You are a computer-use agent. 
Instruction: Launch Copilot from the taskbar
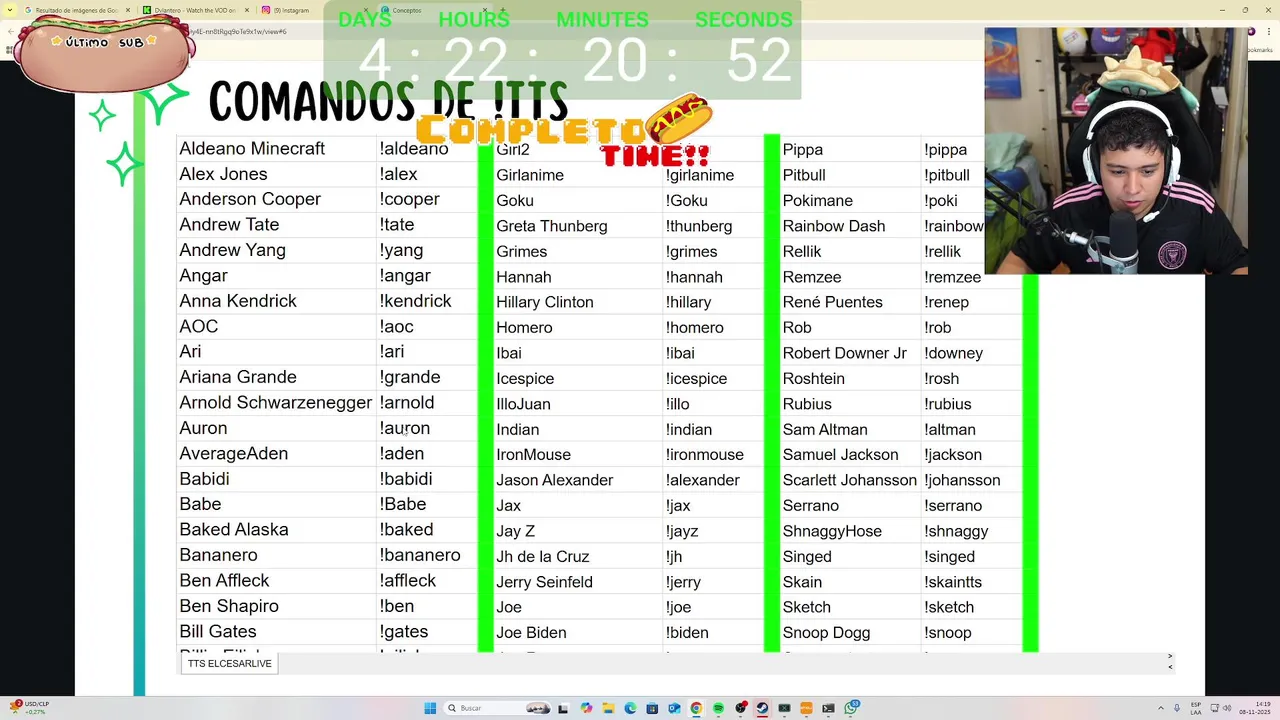coord(586,708)
